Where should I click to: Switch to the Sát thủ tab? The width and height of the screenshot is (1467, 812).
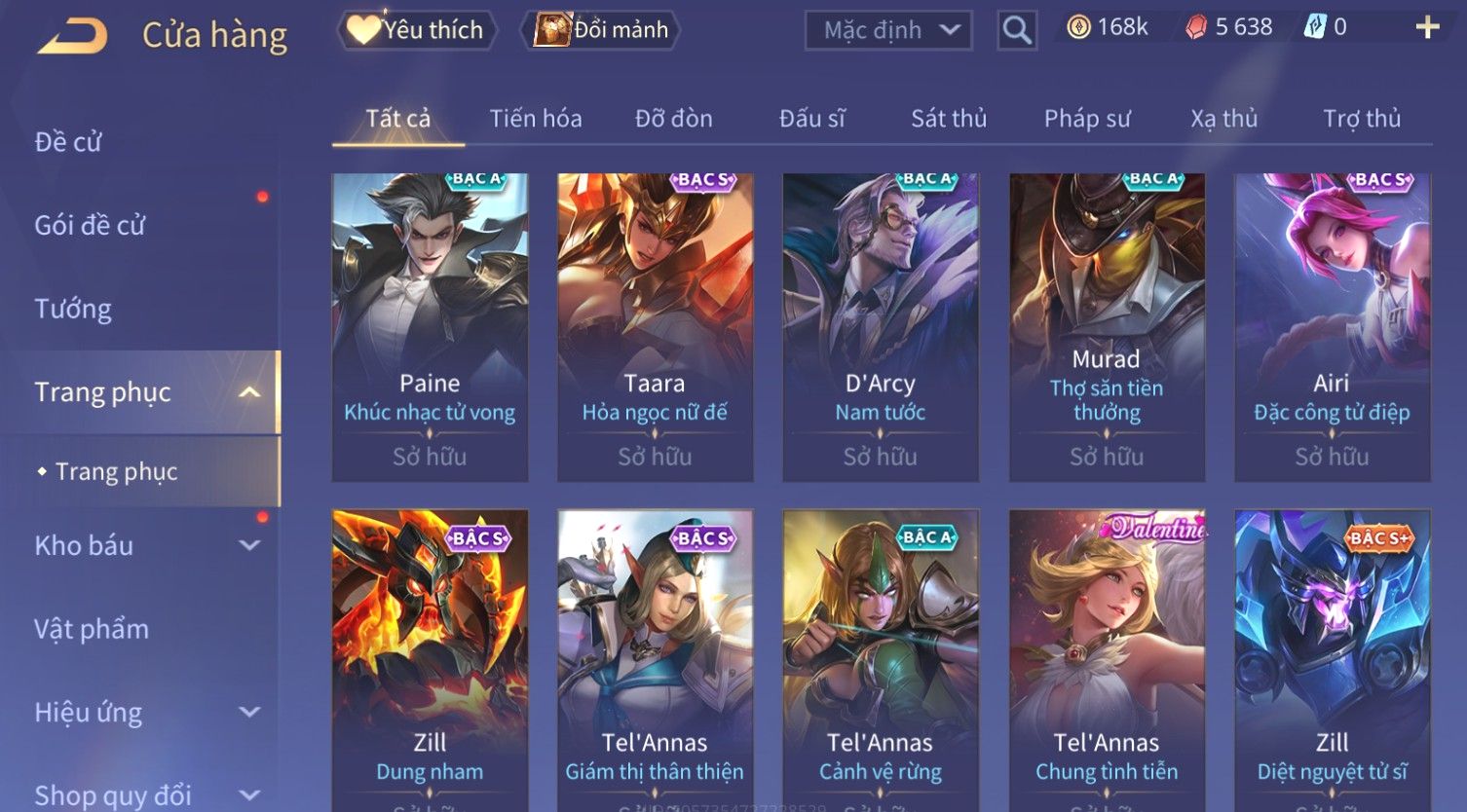[949, 119]
